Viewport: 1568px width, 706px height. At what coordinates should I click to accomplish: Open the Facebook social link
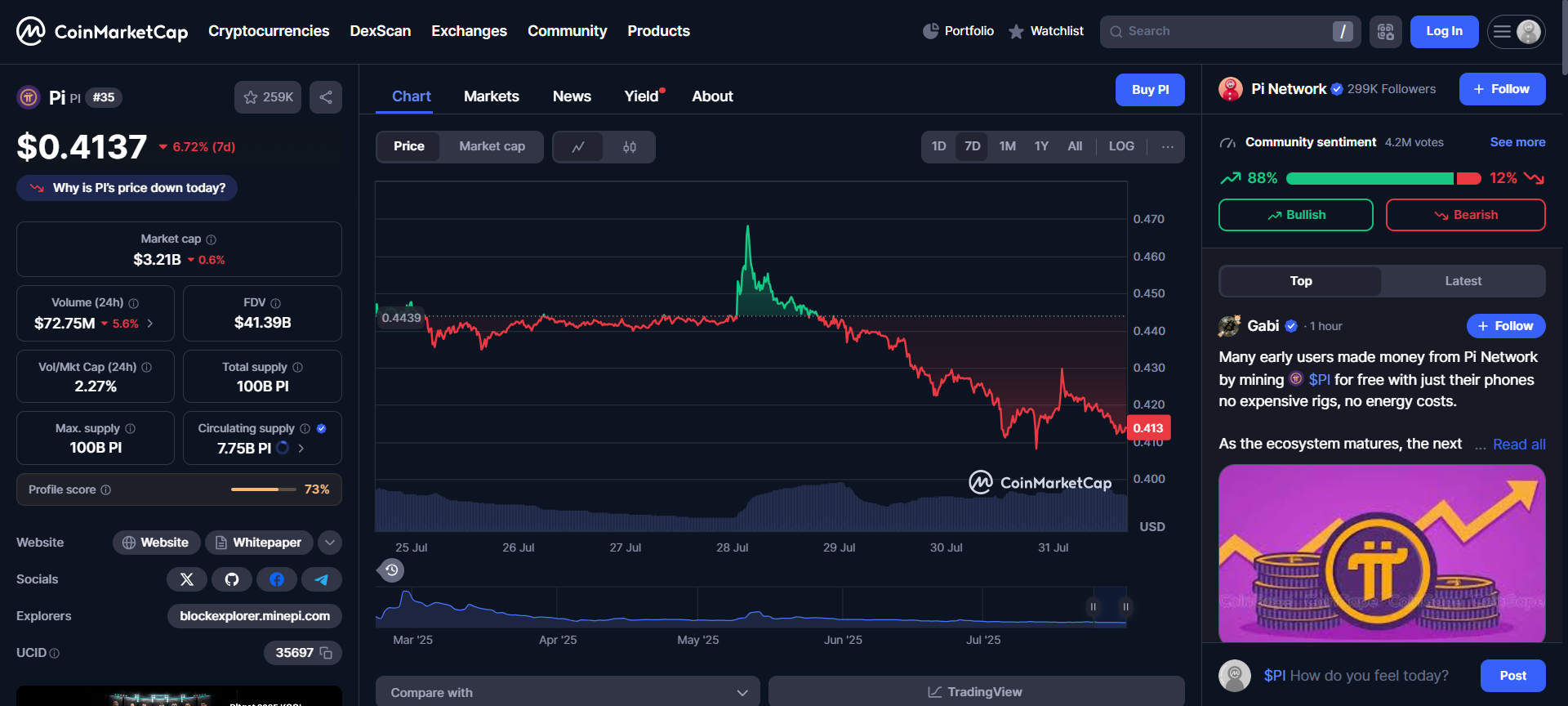277,579
